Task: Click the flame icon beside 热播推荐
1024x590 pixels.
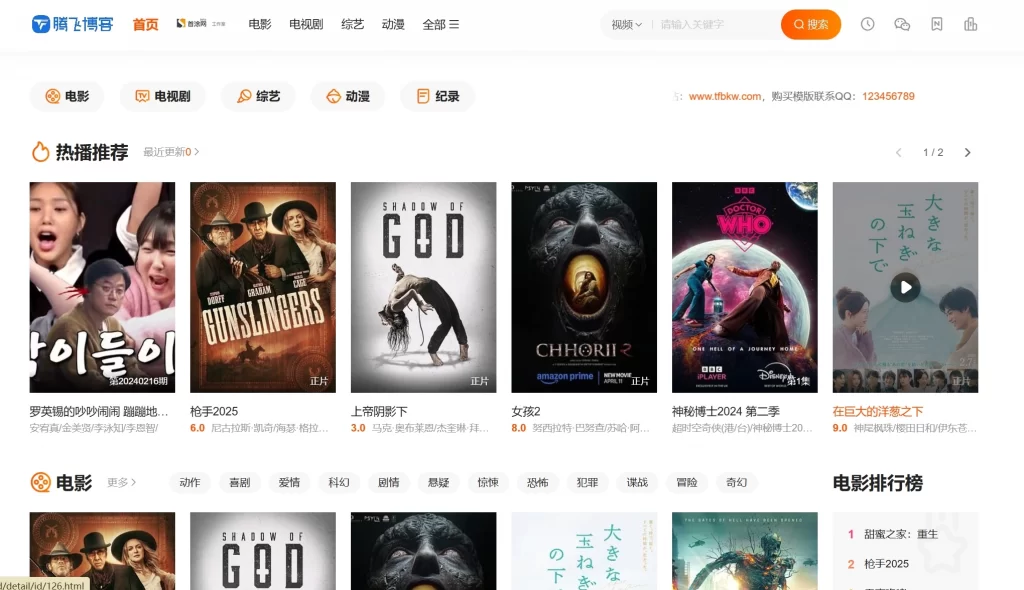Action: (40, 152)
